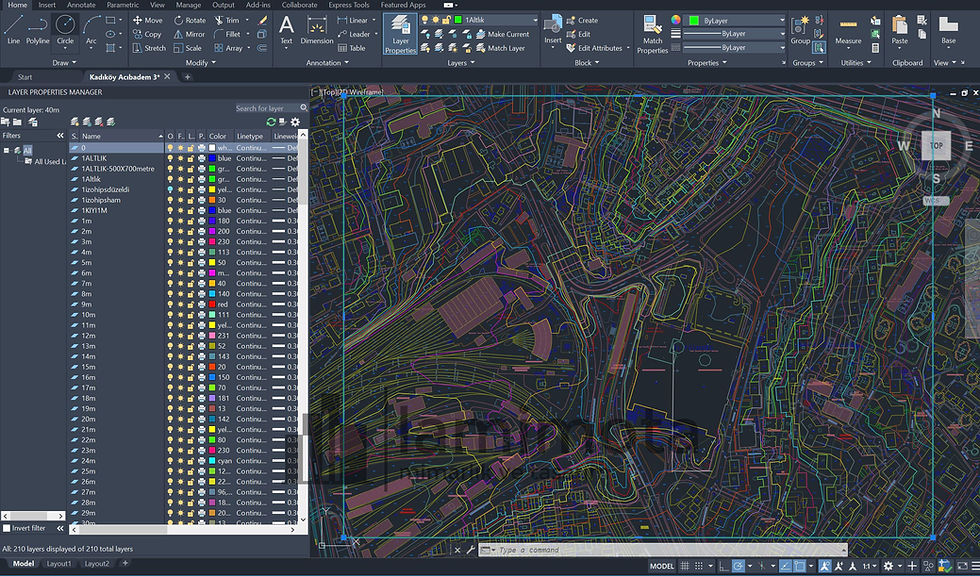Image resolution: width=980 pixels, height=576 pixels.
Task: Click the Linear dimension button
Action: [353, 20]
